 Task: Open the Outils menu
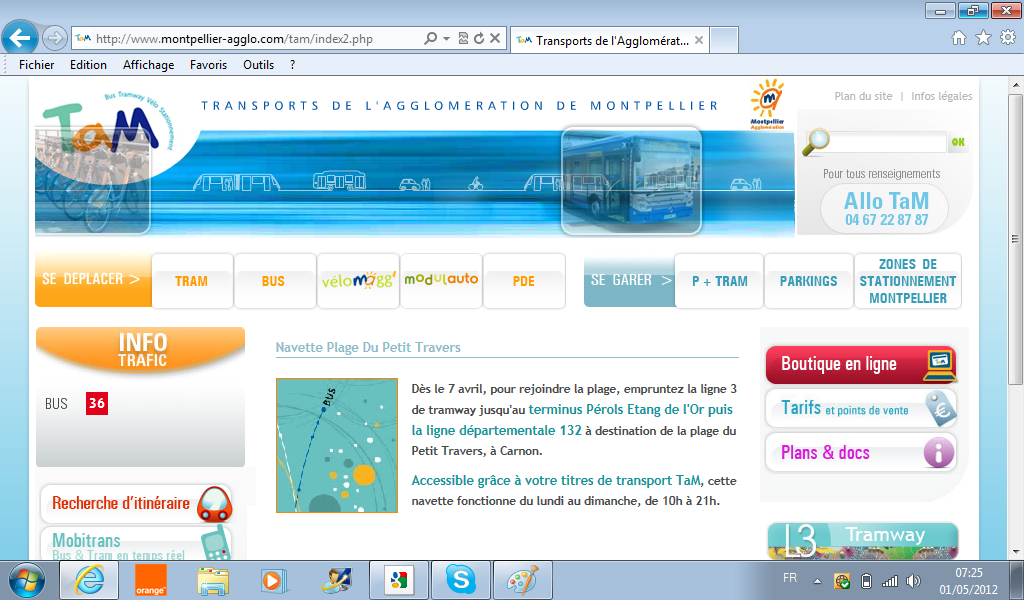258,64
